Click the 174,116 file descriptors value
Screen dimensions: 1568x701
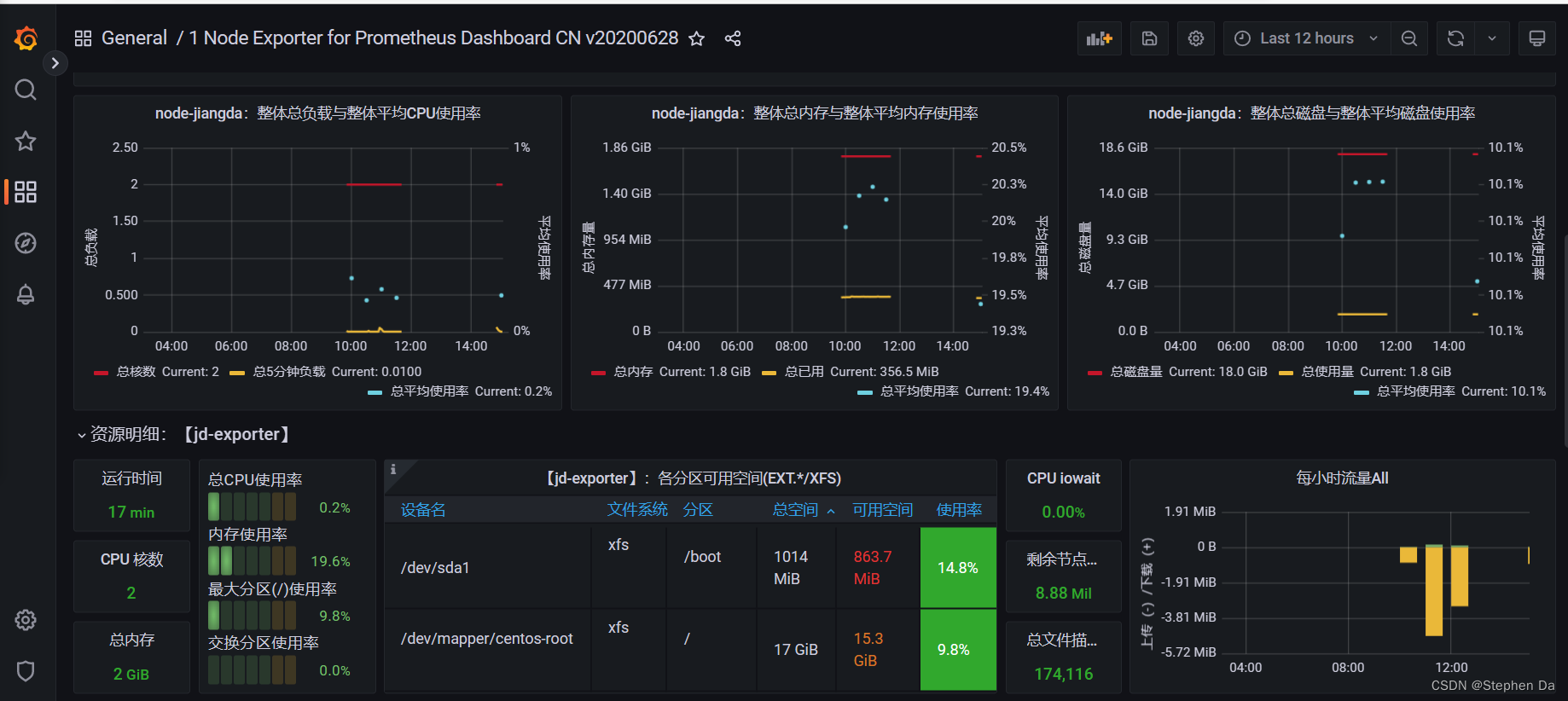[1064, 674]
